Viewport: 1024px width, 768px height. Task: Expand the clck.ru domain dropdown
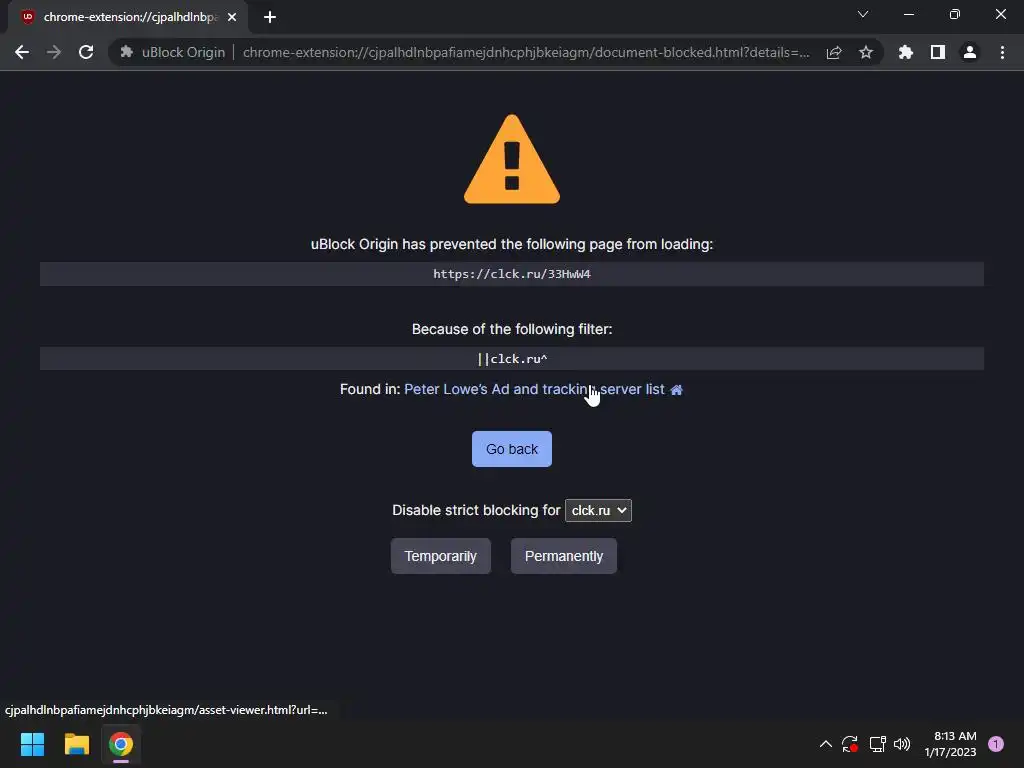598,510
